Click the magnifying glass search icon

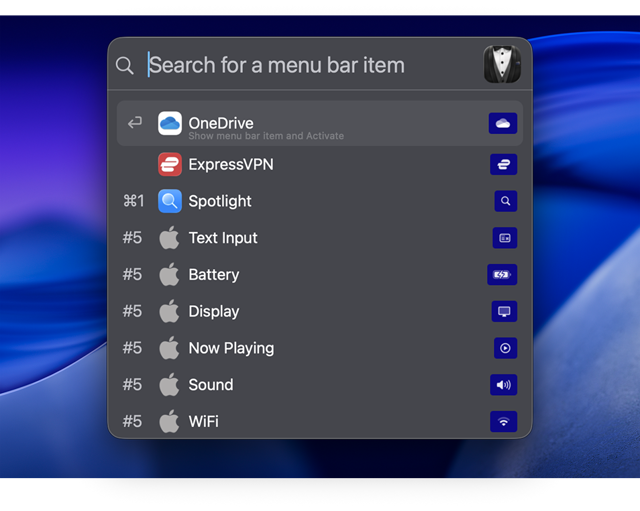click(124, 65)
